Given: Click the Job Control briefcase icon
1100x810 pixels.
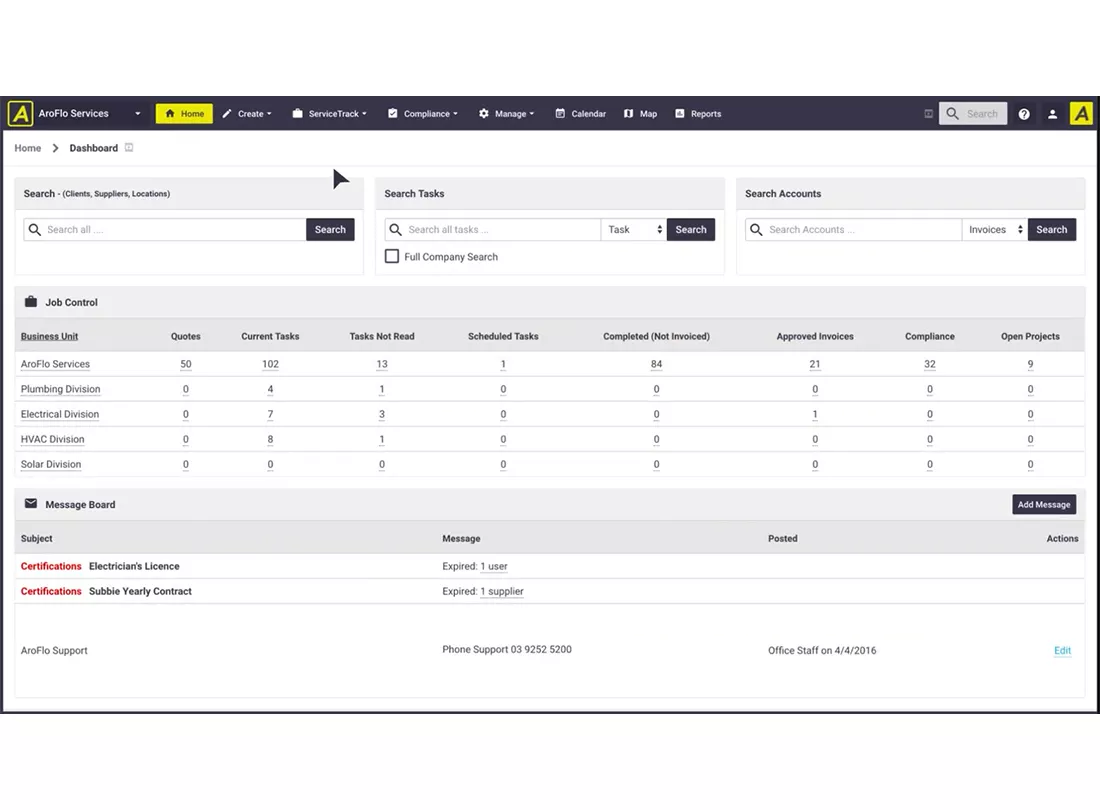Looking at the screenshot, I should point(31,302).
